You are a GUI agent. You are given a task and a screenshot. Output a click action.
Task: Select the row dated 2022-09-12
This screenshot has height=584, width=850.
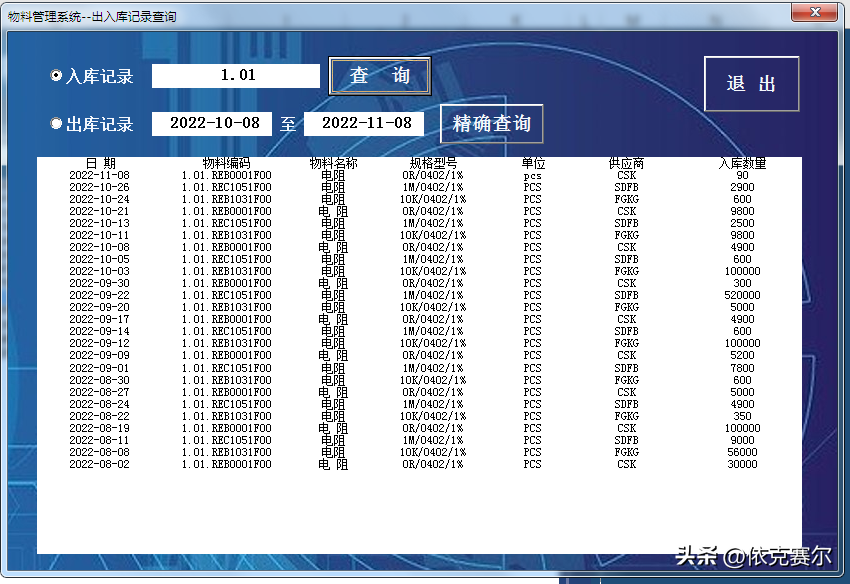point(420,343)
